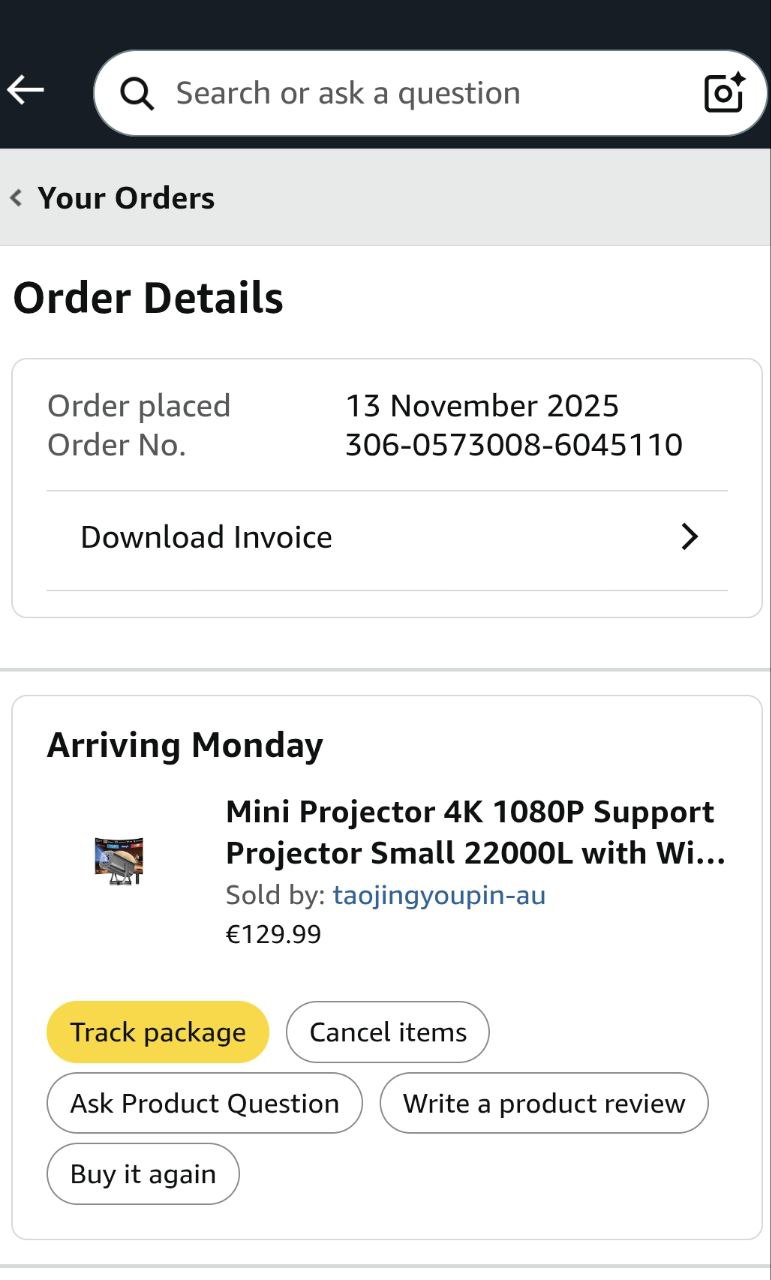Click the Order Details page heading

148,298
